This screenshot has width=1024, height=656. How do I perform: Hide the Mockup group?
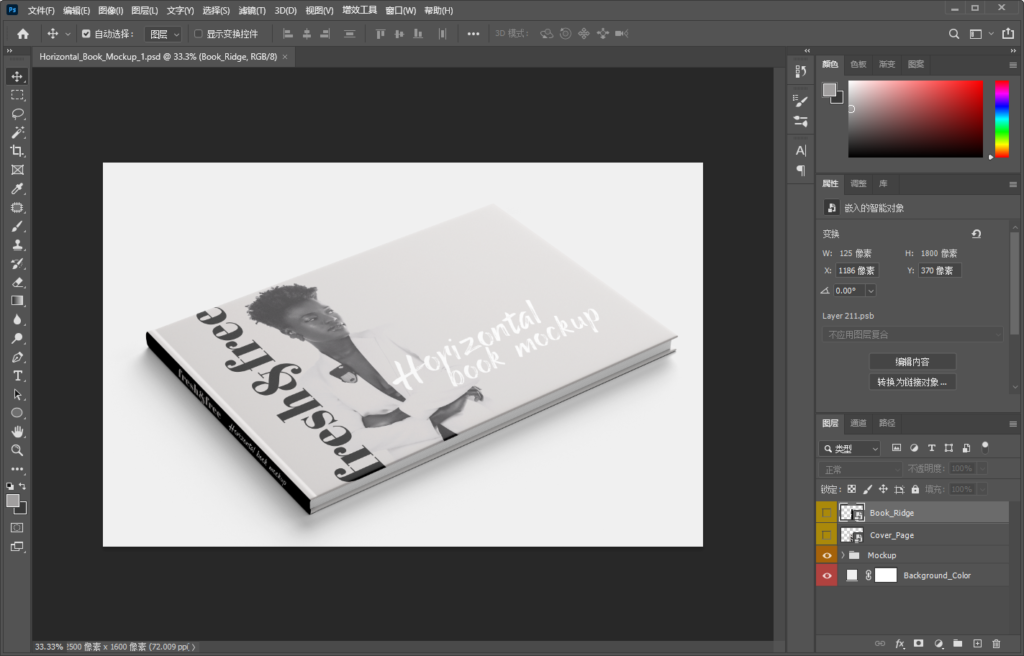pos(827,555)
